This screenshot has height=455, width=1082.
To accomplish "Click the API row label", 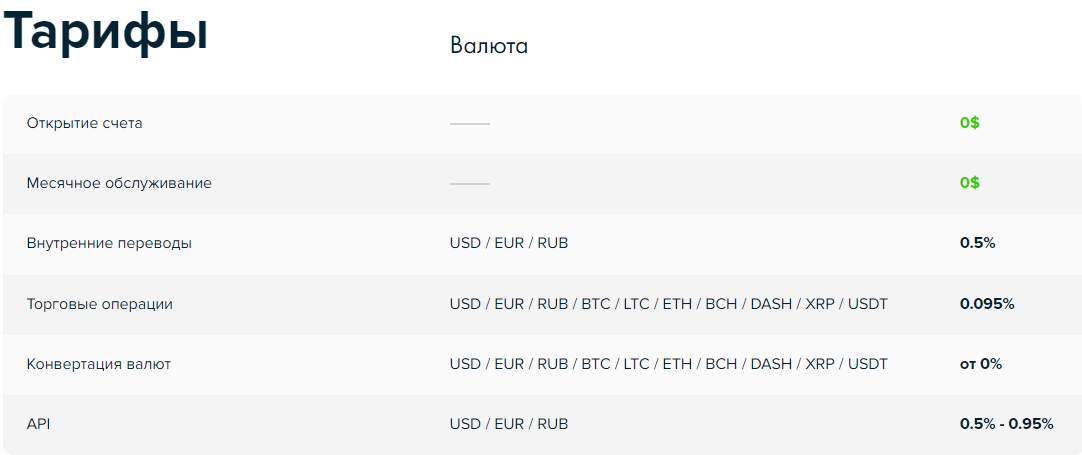I will pos(39,424).
